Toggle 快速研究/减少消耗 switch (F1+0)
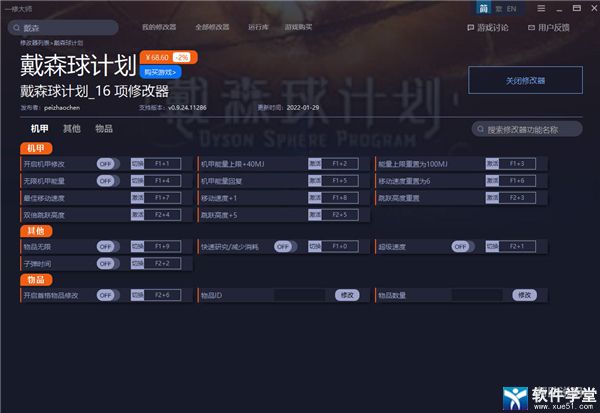 coord(285,246)
